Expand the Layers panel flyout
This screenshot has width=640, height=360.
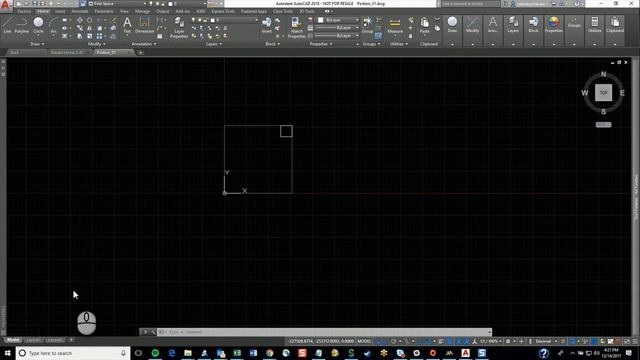pos(214,44)
